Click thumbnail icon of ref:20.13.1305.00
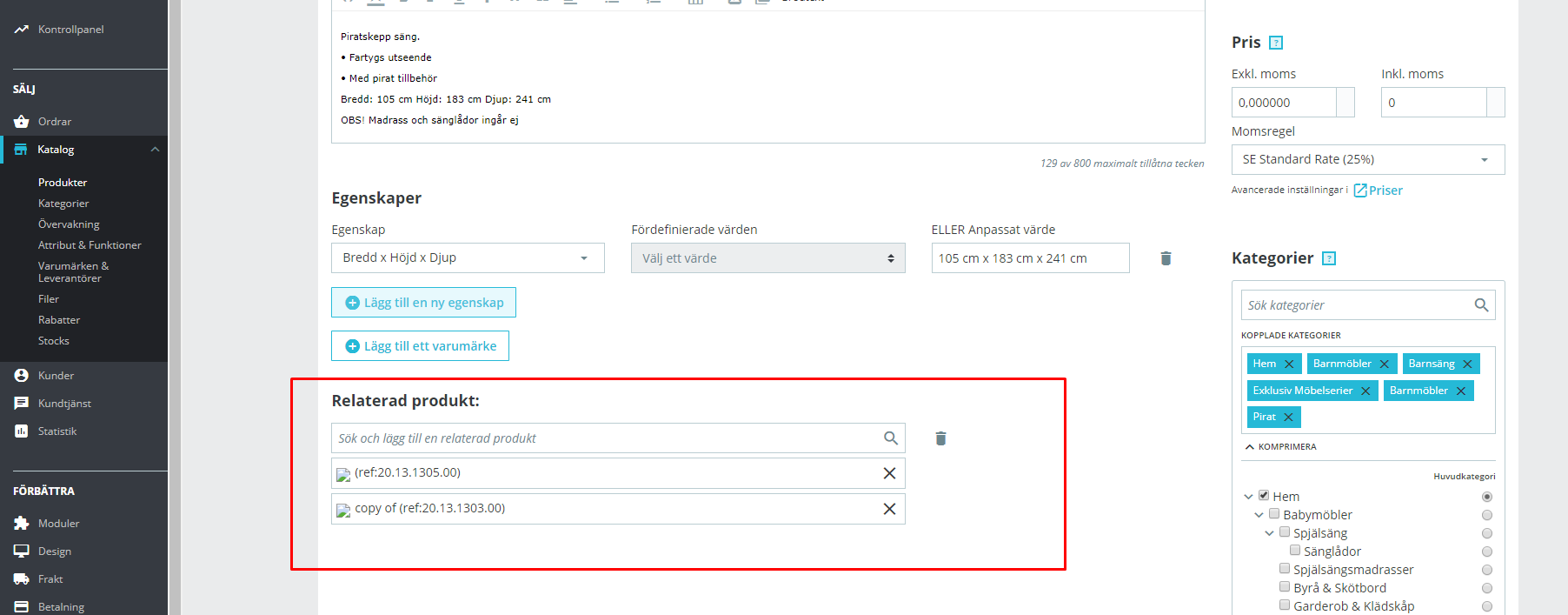This screenshot has height=615, width=1568. tap(343, 475)
